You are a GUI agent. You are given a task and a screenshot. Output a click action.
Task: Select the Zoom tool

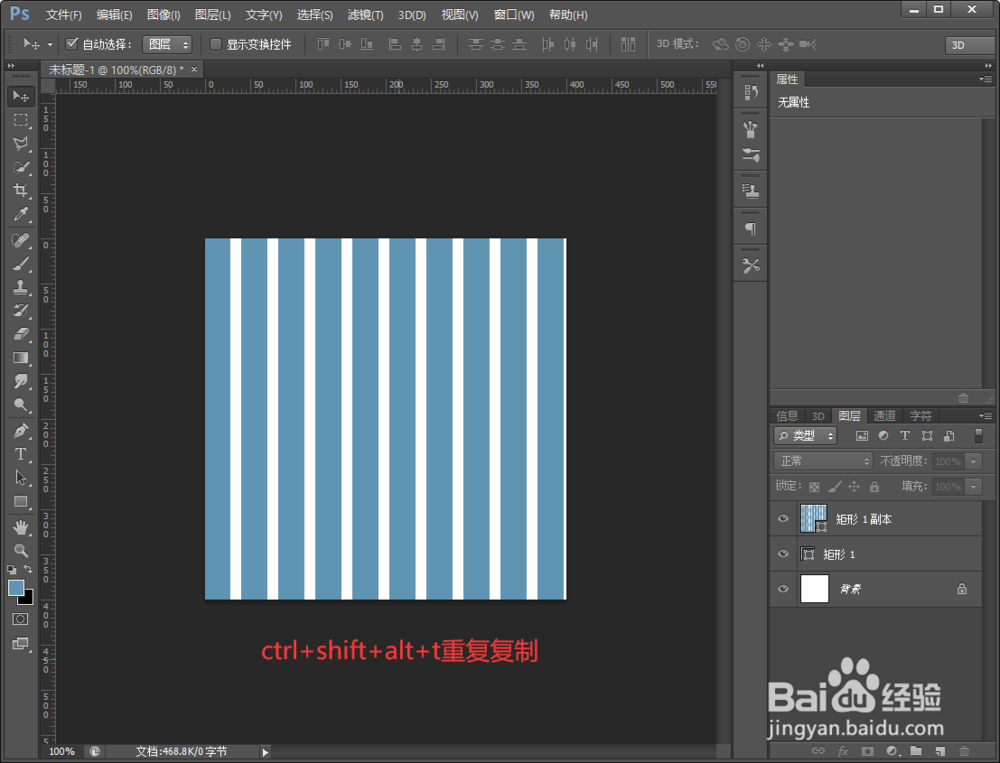[x=20, y=550]
